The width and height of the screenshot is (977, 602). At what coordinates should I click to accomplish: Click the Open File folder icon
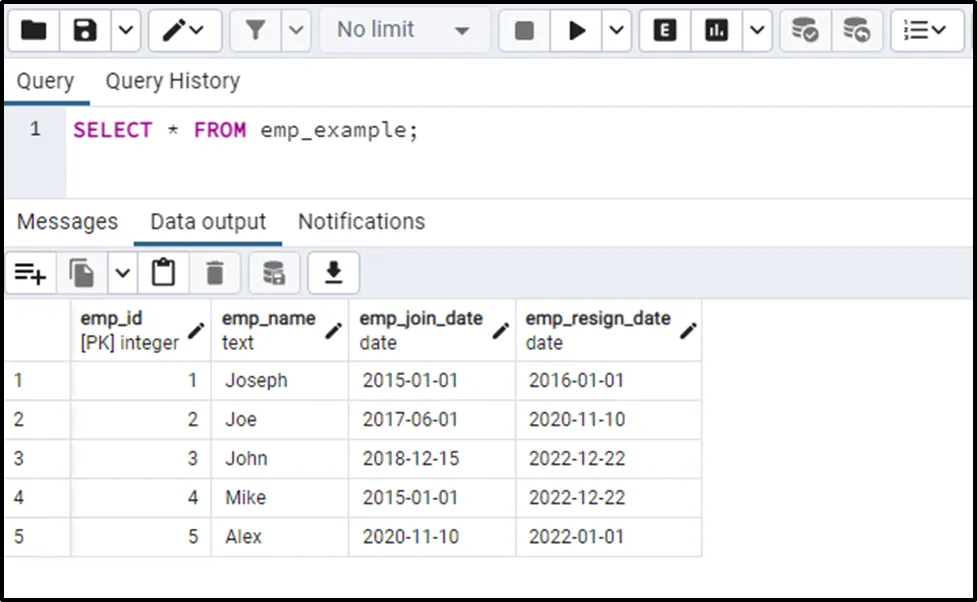pyautogui.click(x=34, y=31)
